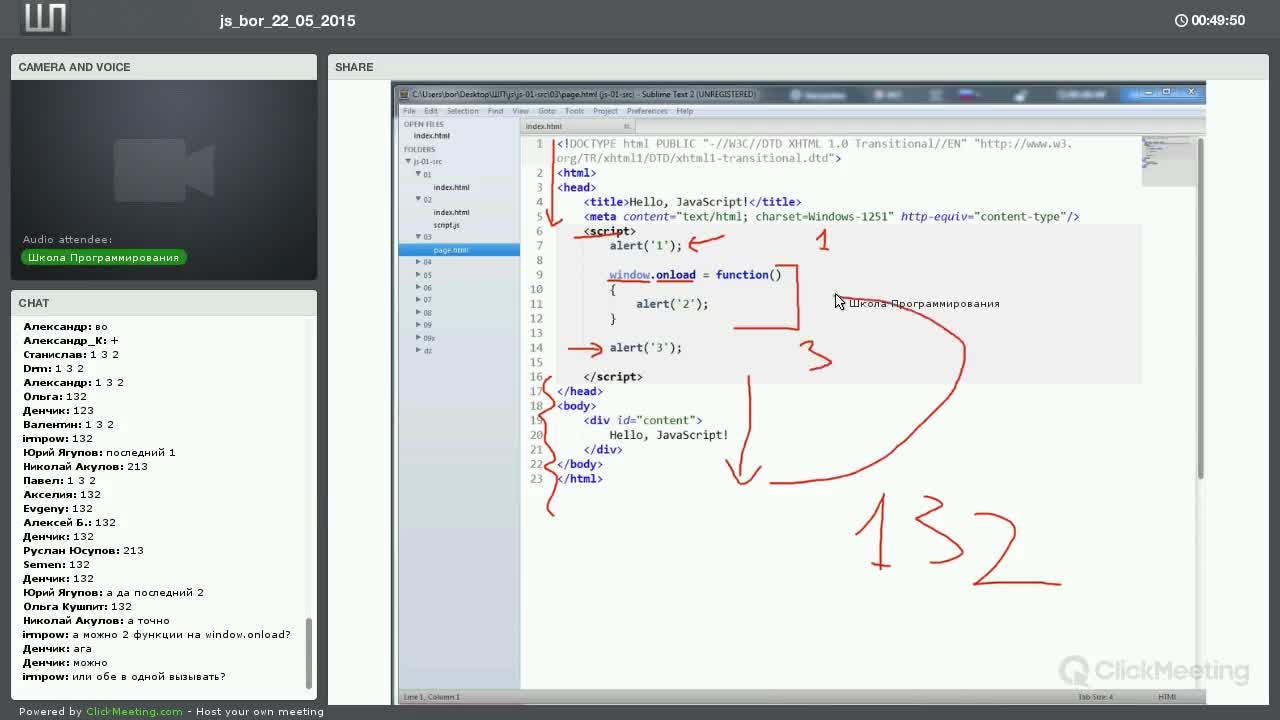Collapse folder 03 in sidebar
The height and width of the screenshot is (720, 1280).
pos(418,237)
